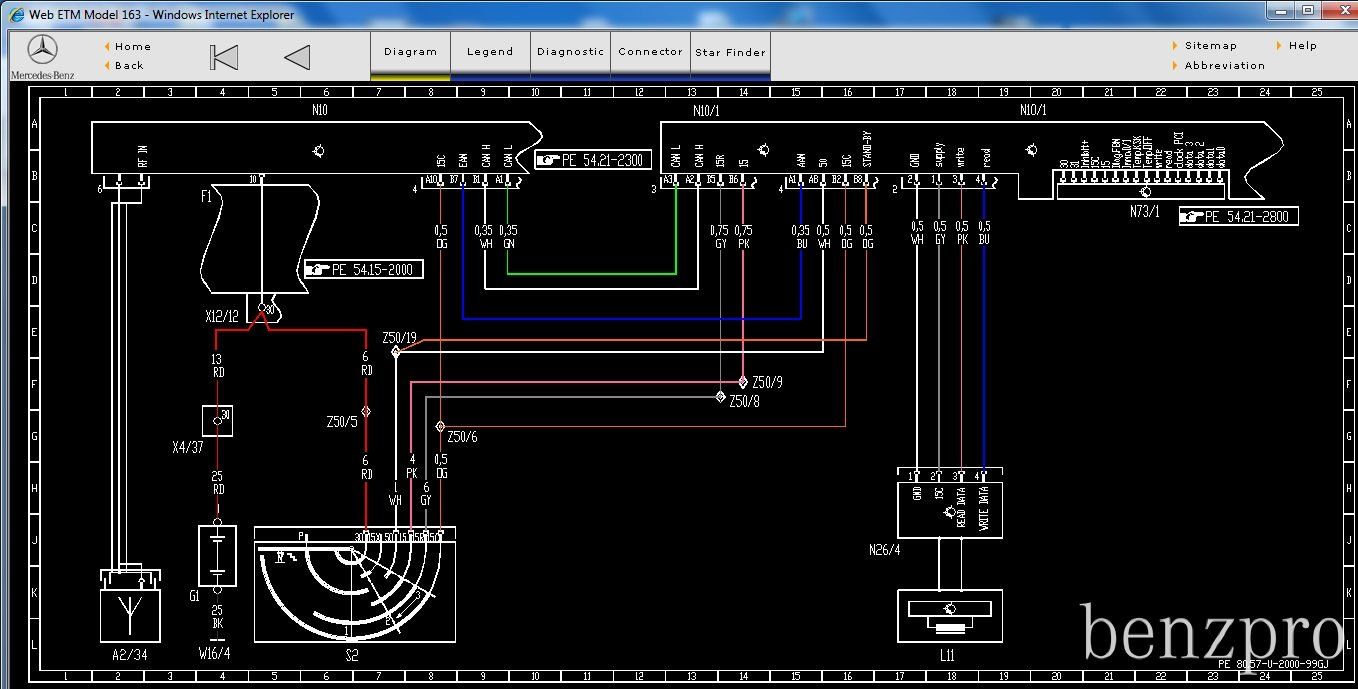Viewport: 1358px width, 689px height.
Task: Click hand pointer icon beside PE 54.21-2300
Action: click(548, 160)
